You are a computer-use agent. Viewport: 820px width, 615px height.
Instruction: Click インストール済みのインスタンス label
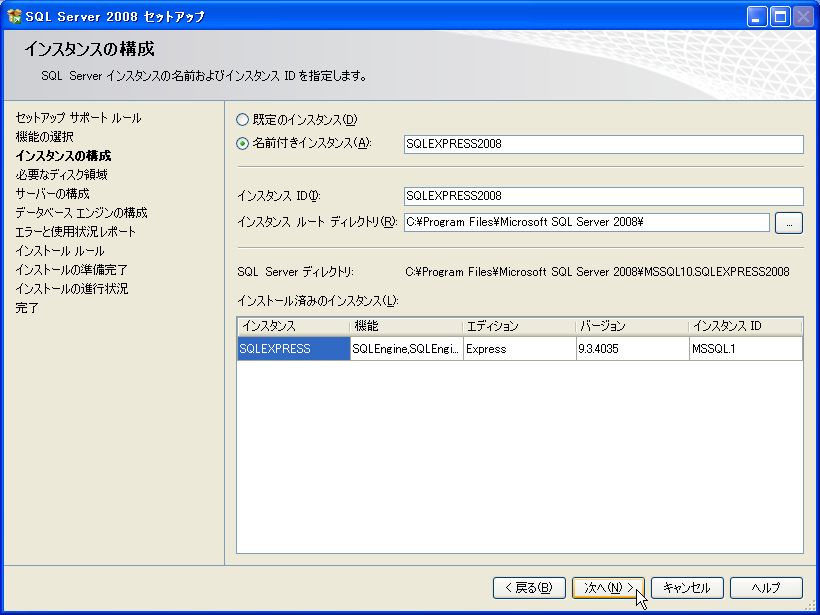click(x=318, y=301)
